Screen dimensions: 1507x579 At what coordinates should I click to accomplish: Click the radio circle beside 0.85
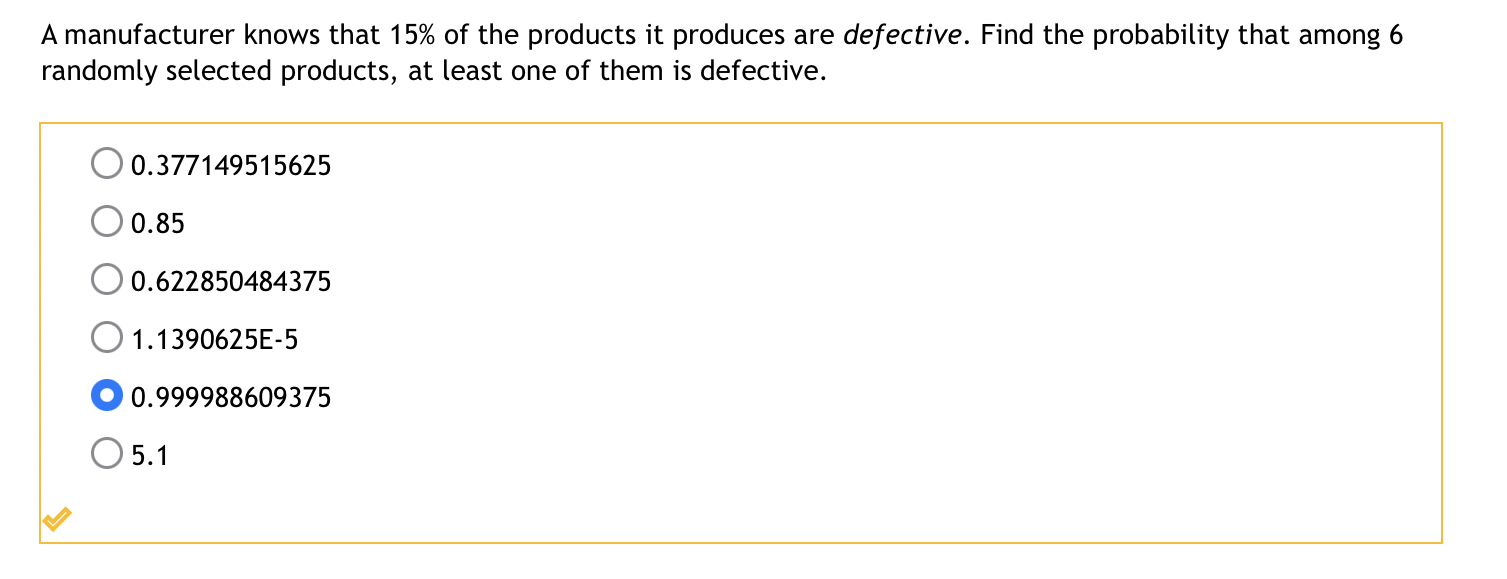(x=107, y=220)
